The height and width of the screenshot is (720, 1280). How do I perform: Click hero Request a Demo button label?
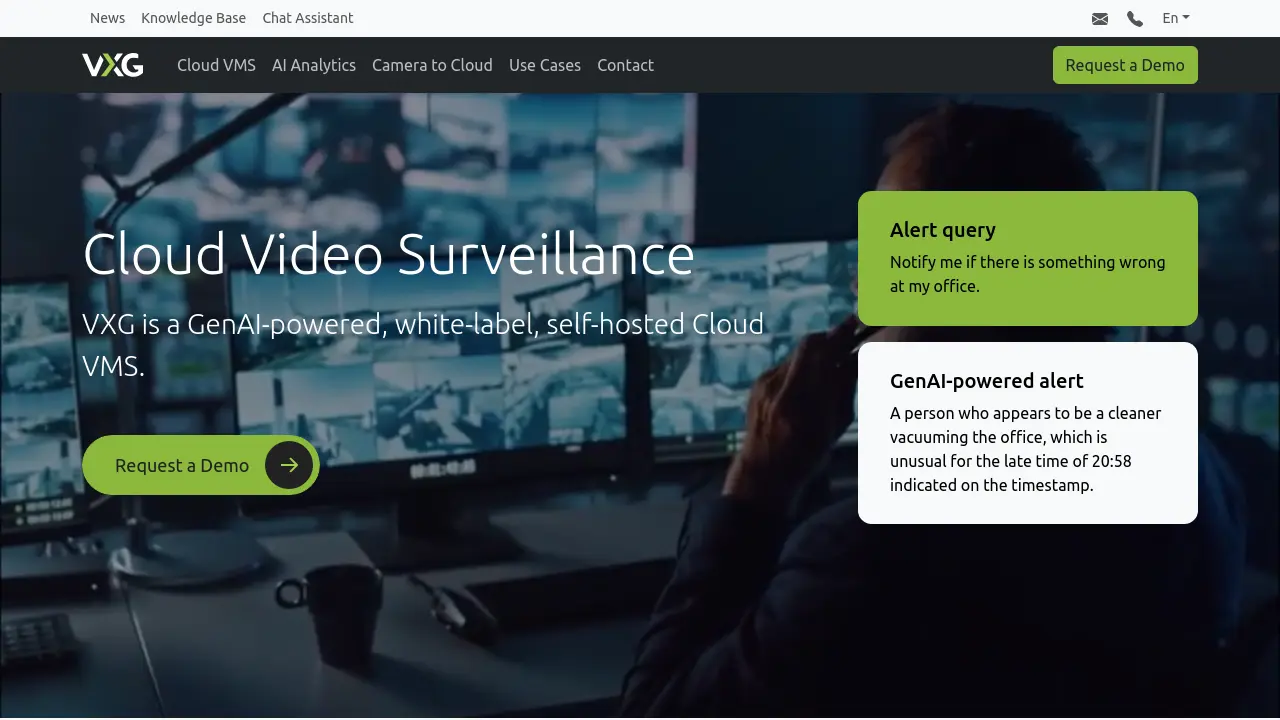[182, 465]
